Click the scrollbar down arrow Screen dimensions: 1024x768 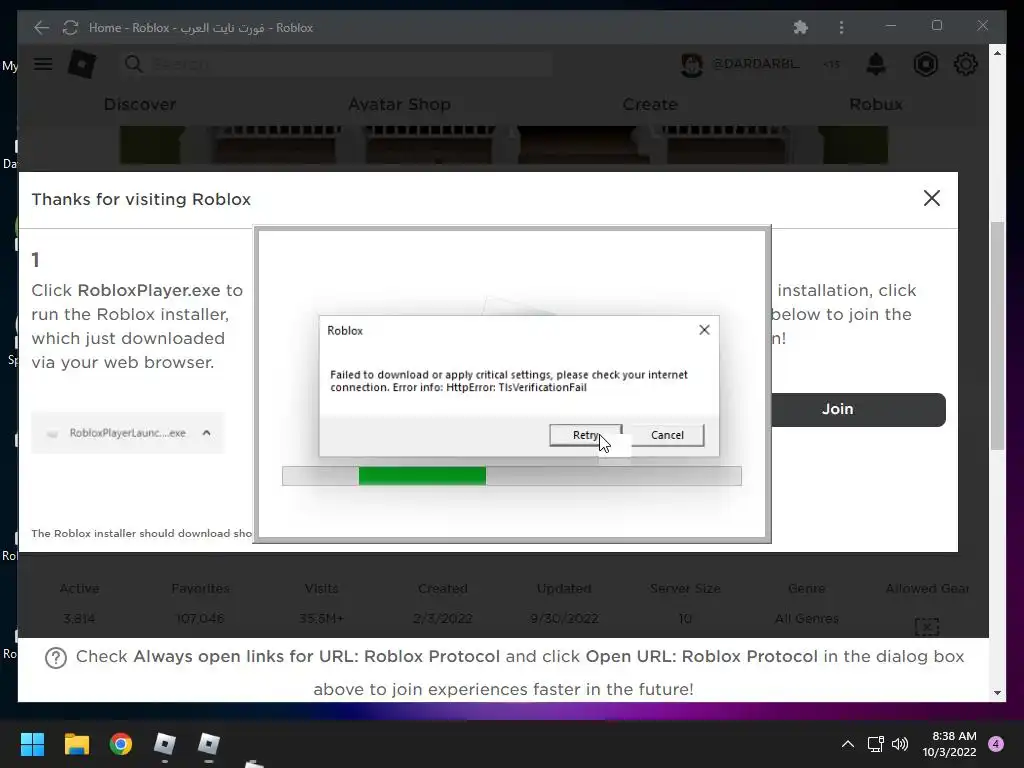(x=997, y=693)
